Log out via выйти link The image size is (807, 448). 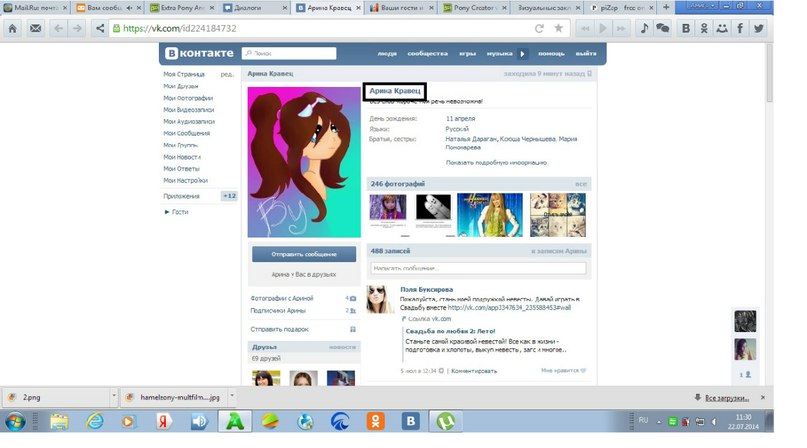point(586,54)
